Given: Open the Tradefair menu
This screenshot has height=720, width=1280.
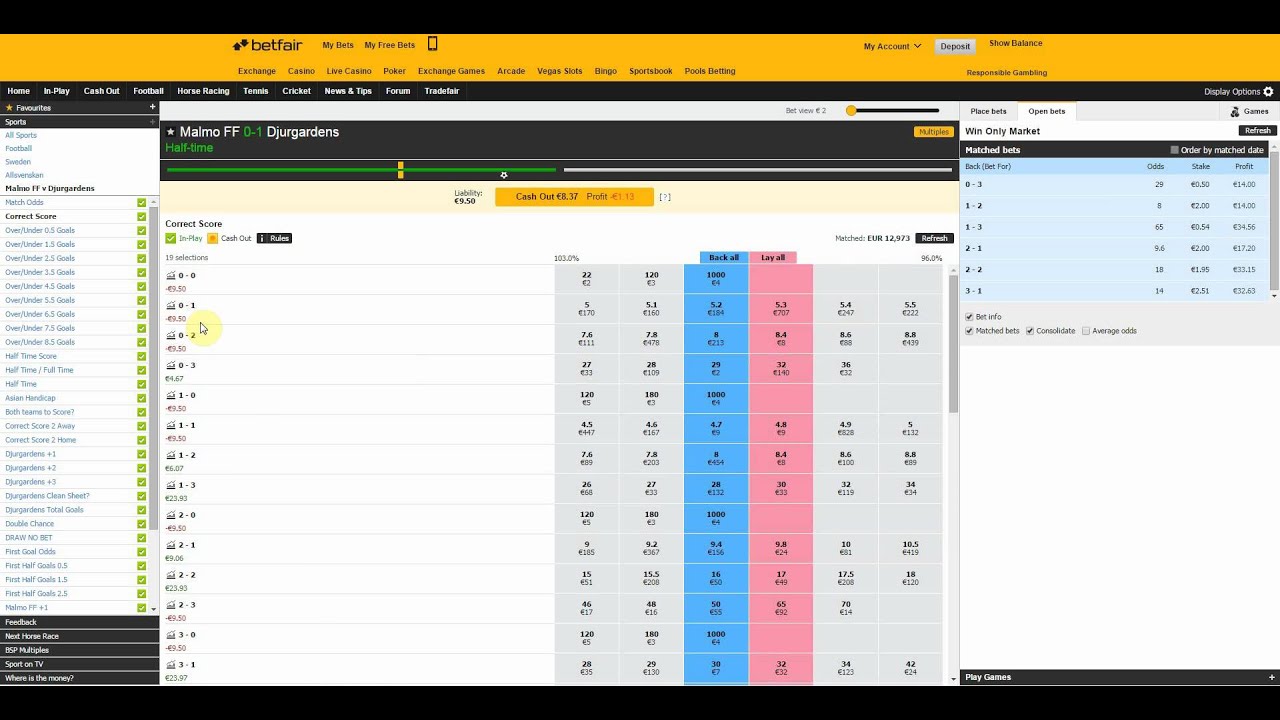Looking at the screenshot, I should [441, 91].
